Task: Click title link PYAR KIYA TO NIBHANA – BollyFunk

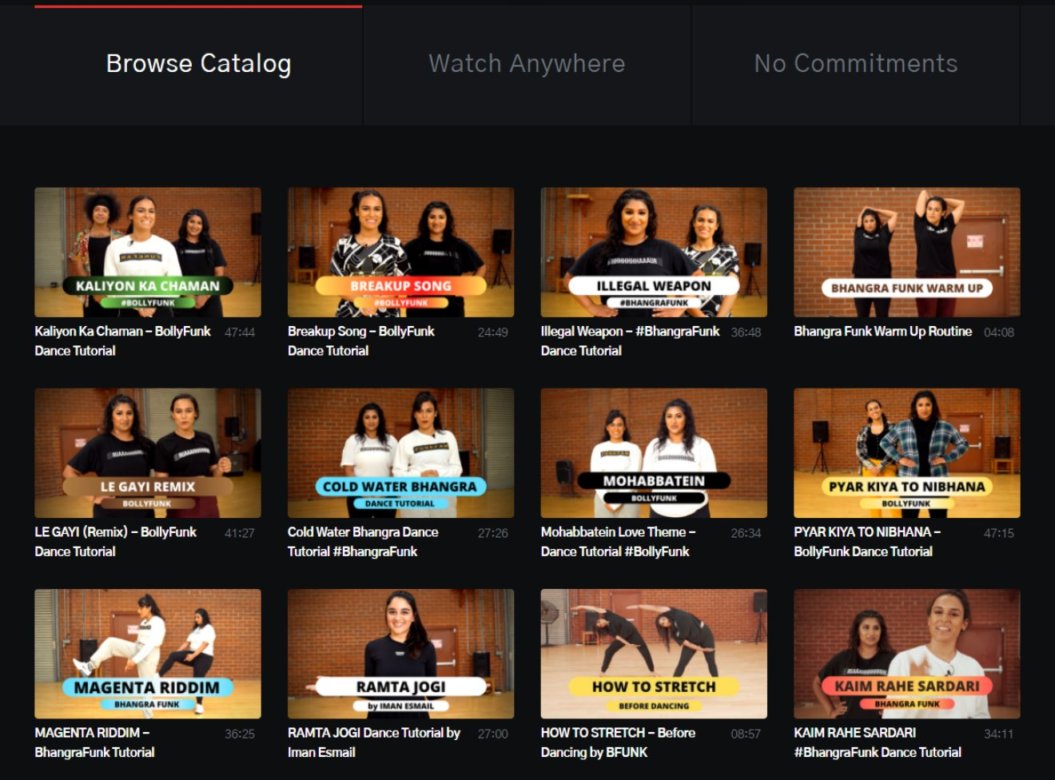Action: (867, 542)
